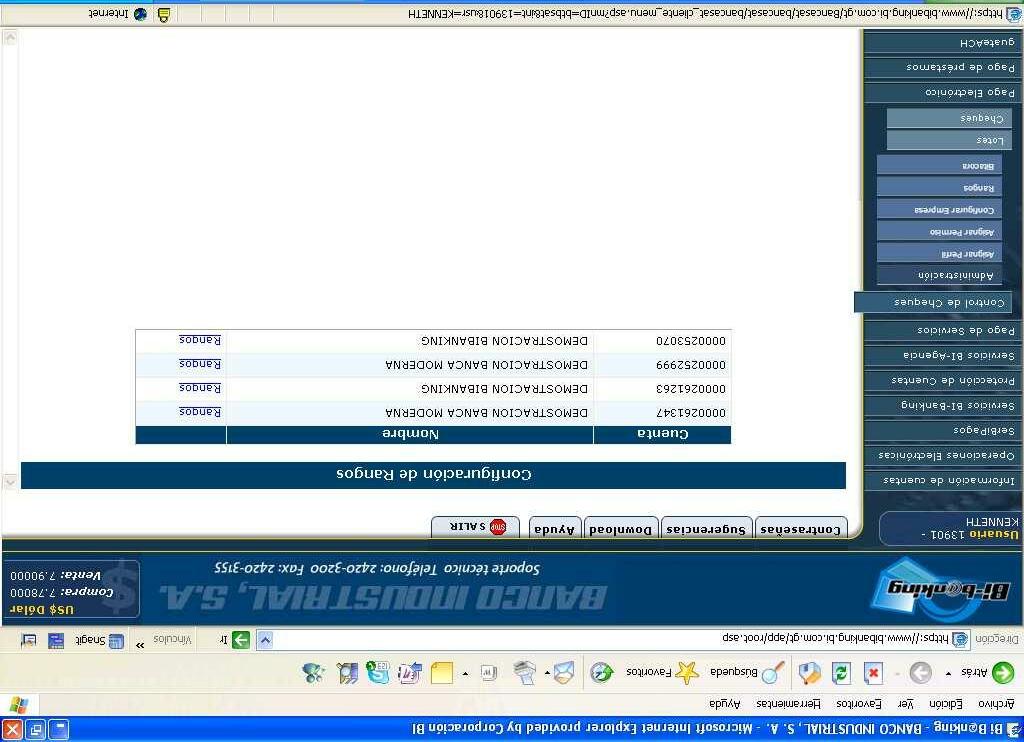
Task: Open the Contraseñas tab
Action: [801, 528]
